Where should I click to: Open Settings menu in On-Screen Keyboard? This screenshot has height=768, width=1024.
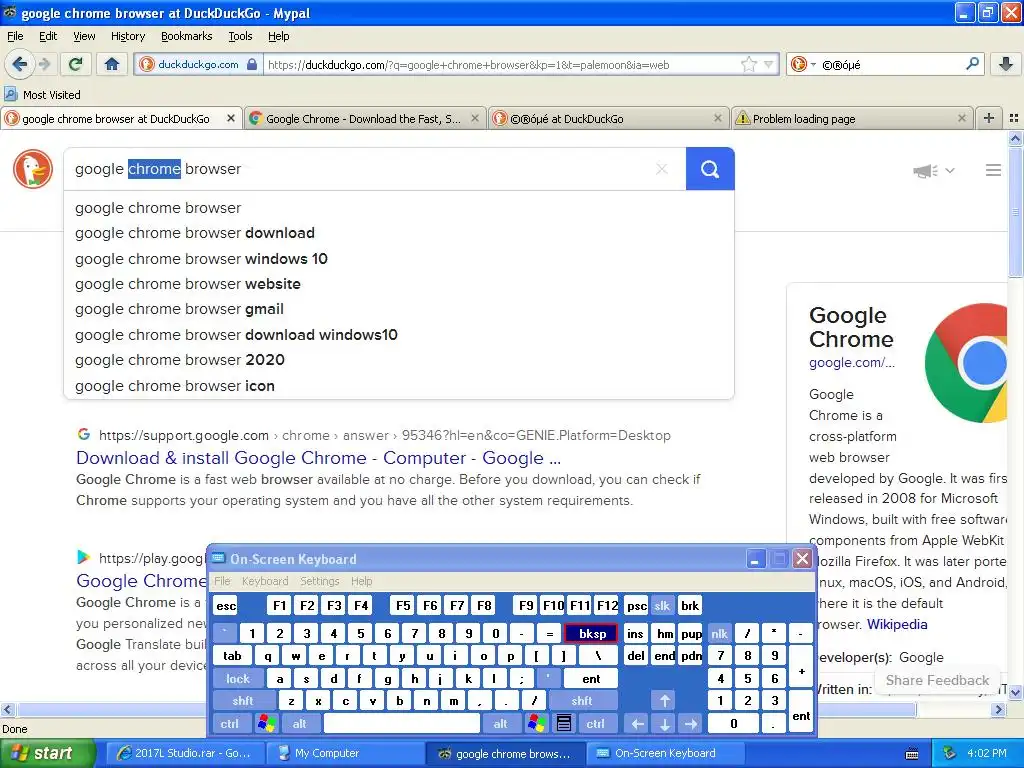tap(319, 581)
